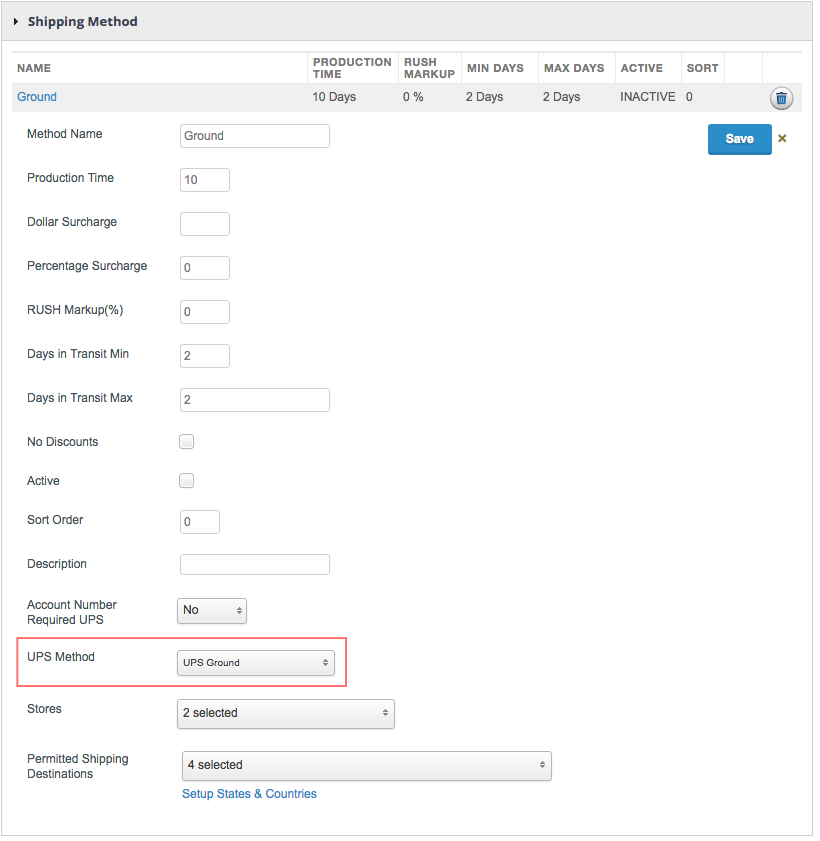820x841 pixels.
Task: Delete the Ground shipping method via trash icon
Action: [x=781, y=98]
